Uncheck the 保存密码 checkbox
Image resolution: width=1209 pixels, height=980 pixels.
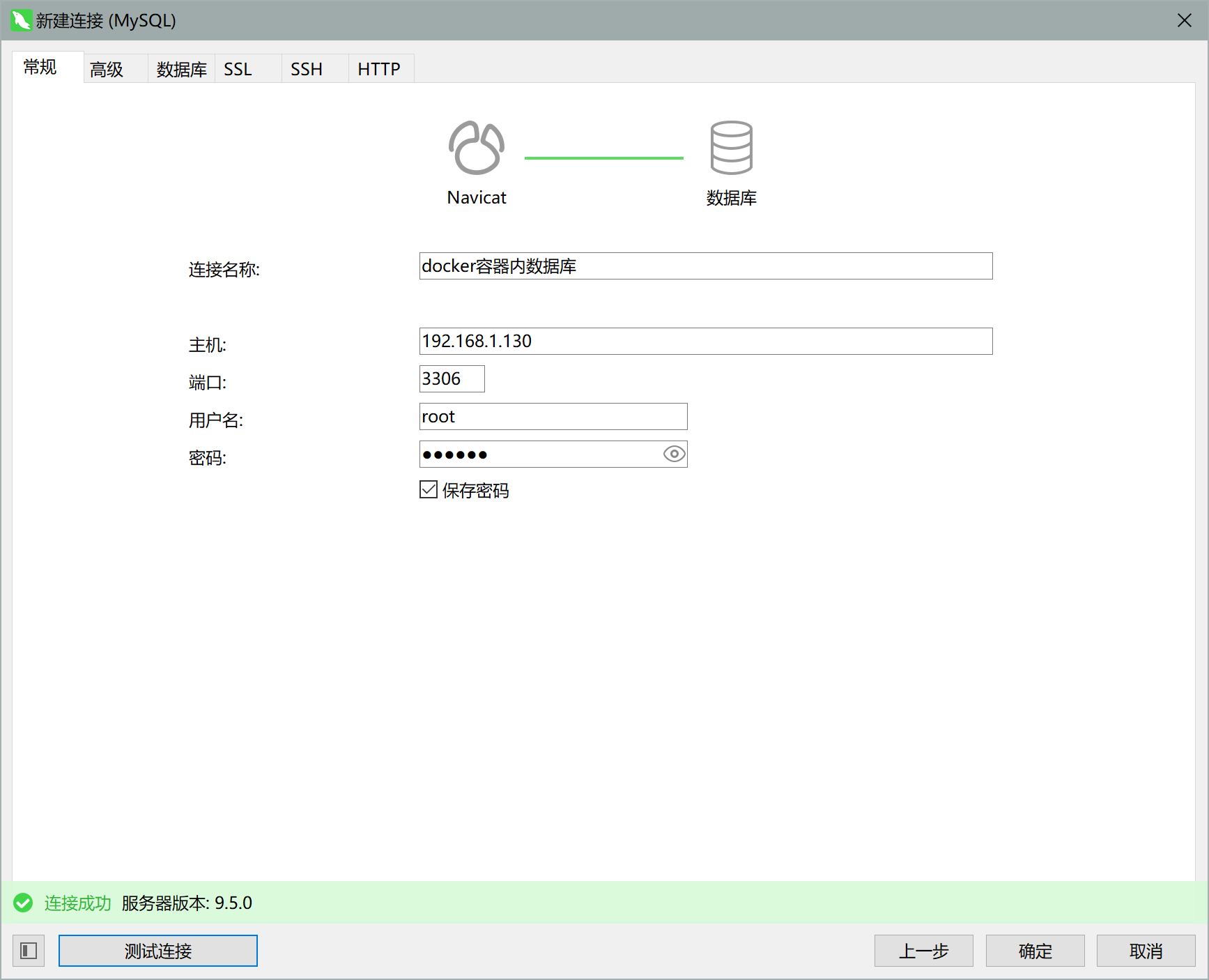click(429, 489)
